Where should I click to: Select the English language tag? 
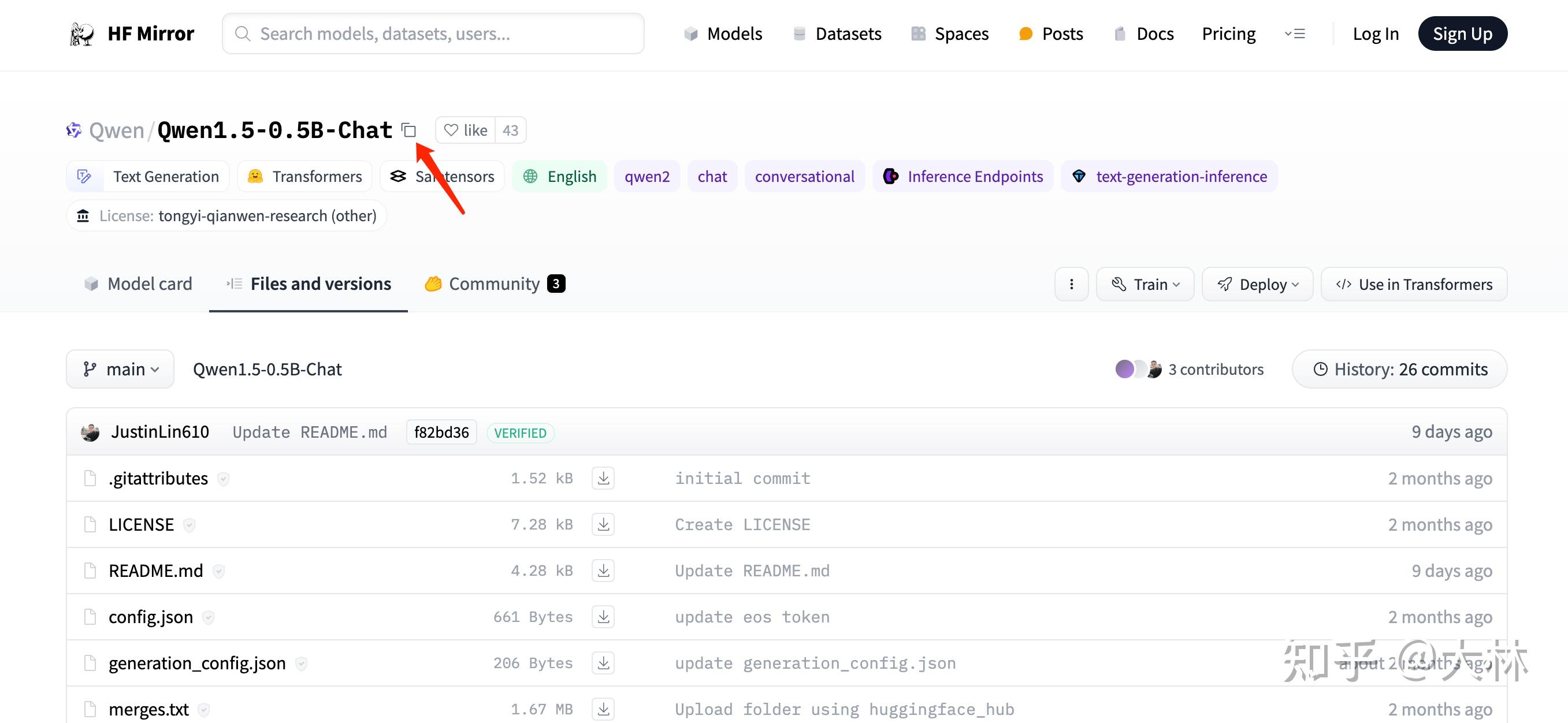pos(559,177)
